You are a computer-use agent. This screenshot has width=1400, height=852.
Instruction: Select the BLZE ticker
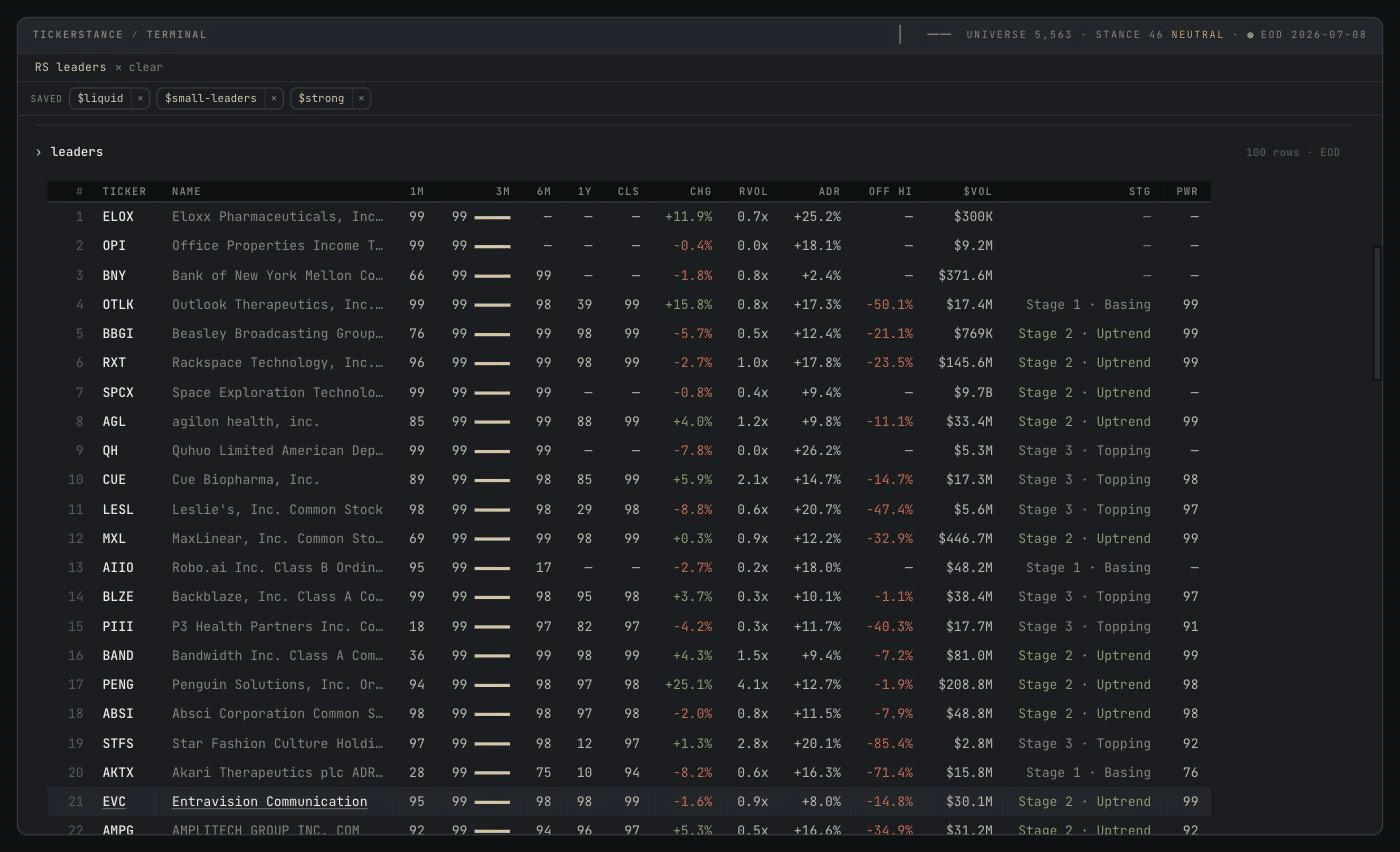[x=118, y=596]
